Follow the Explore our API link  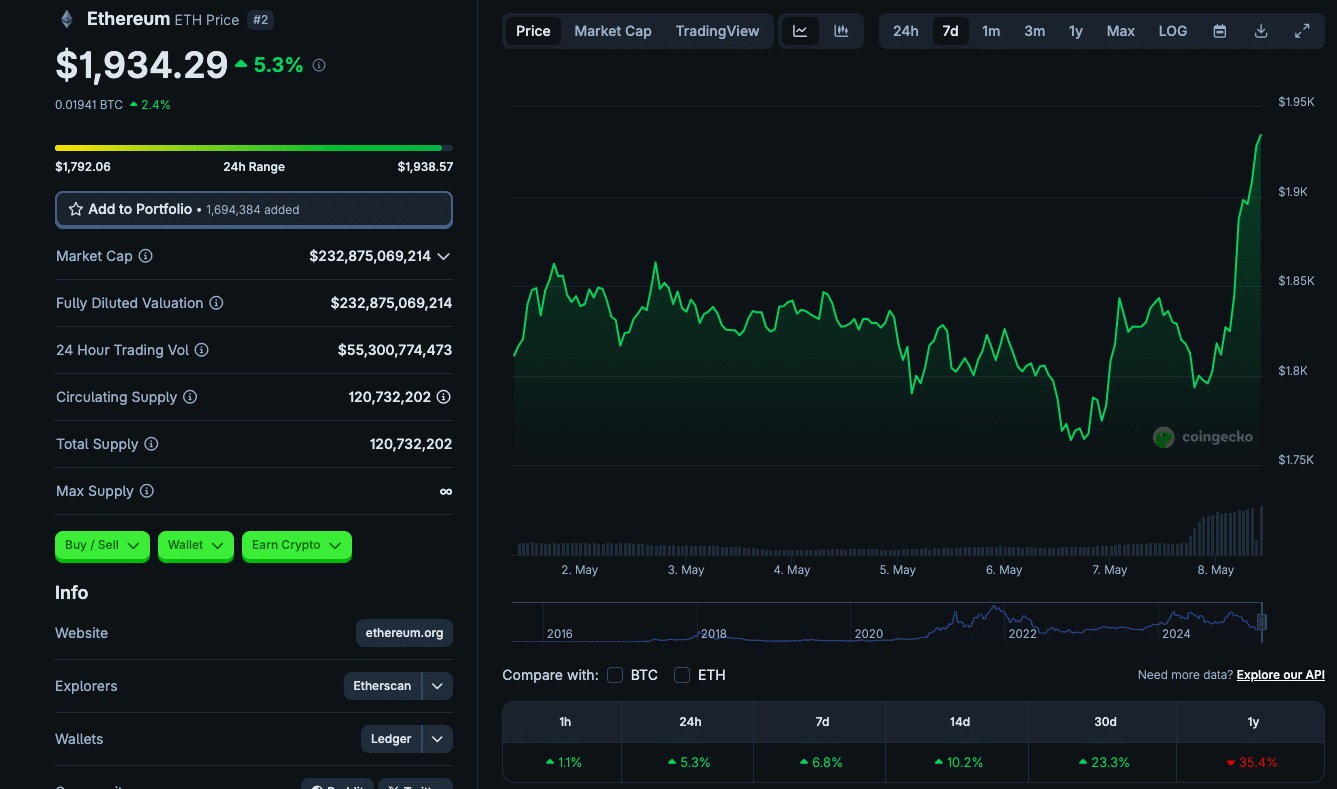(1281, 675)
